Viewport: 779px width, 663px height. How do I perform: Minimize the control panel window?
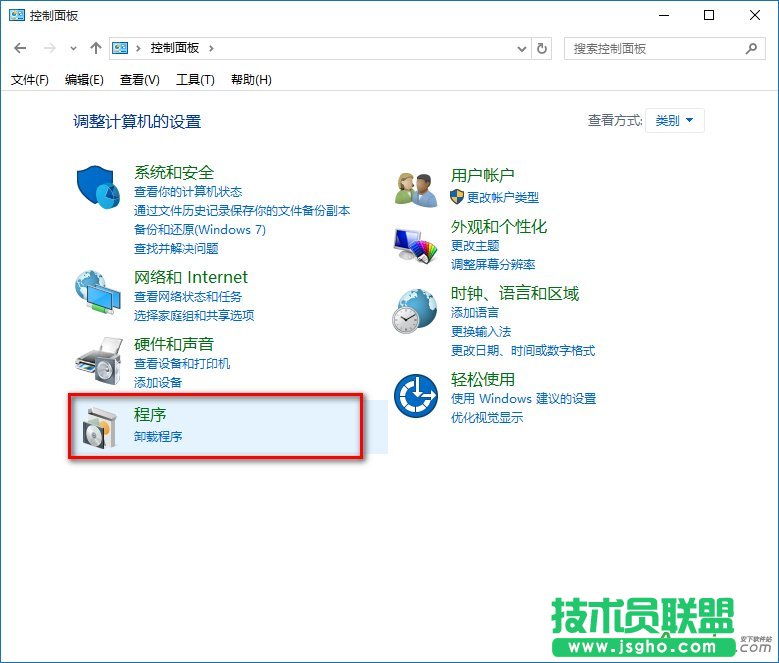[664, 15]
